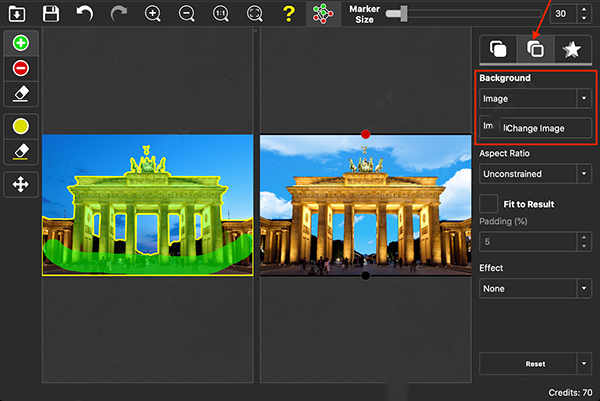This screenshot has width=600, height=401.
Task: Fit image to view with zoom-fit icon
Action: coord(255,14)
